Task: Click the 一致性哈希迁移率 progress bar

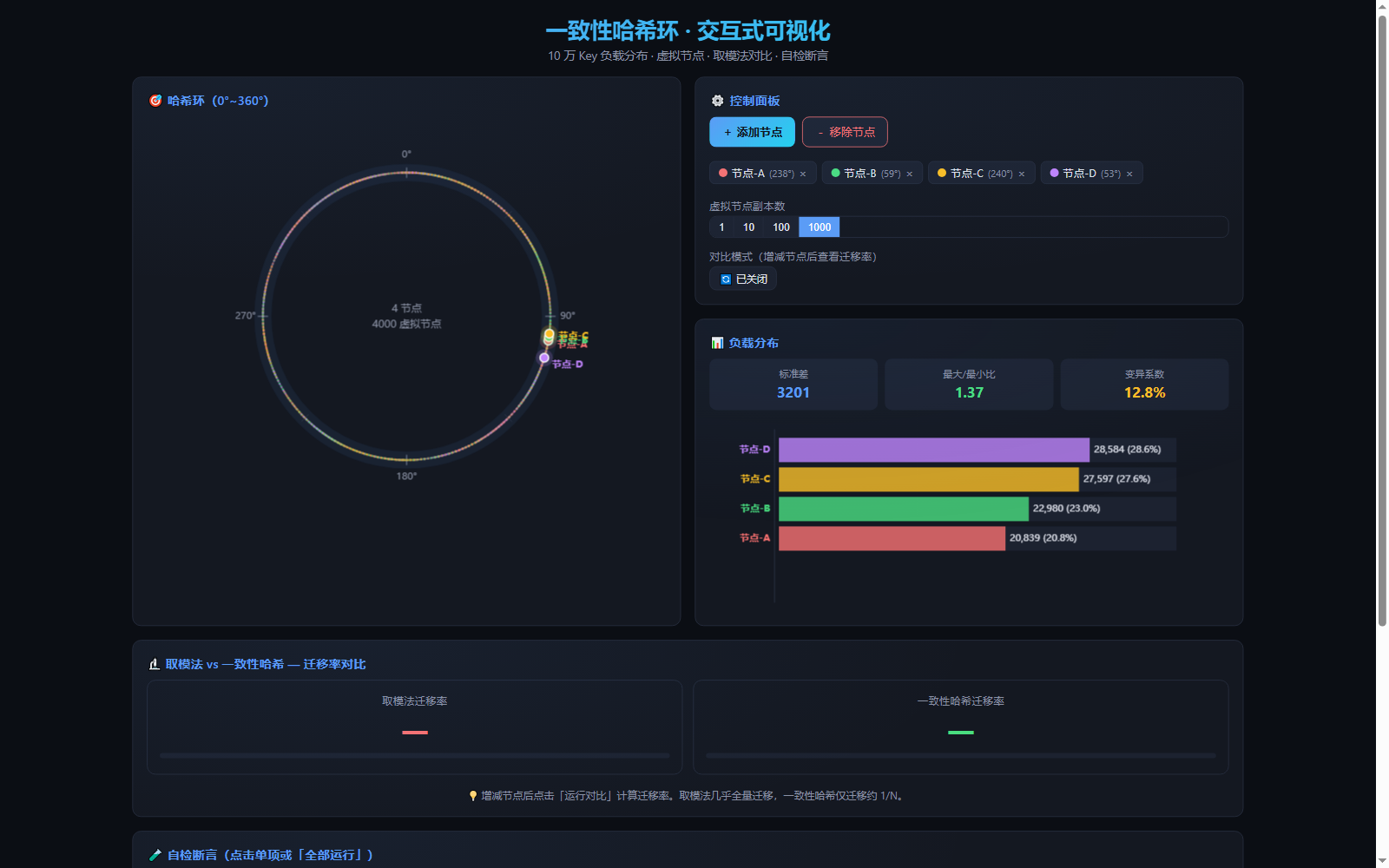Action: pyautogui.click(x=961, y=756)
